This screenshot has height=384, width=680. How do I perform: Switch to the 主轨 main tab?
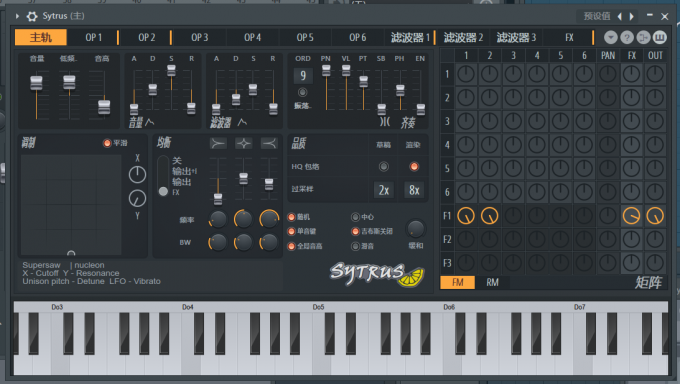point(41,37)
